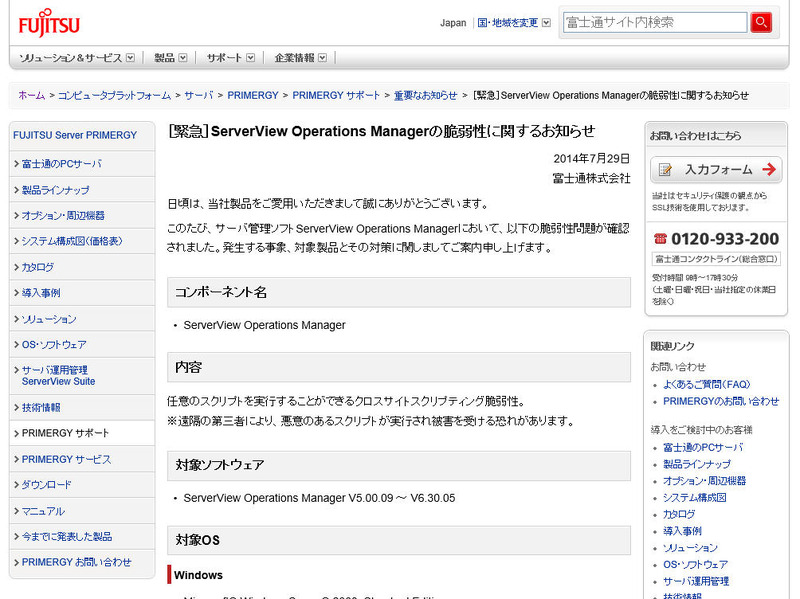Select 富士通のPCサーバ in left sidebar
Viewport: 800px width, 599px height.
pyautogui.click(x=61, y=164)
